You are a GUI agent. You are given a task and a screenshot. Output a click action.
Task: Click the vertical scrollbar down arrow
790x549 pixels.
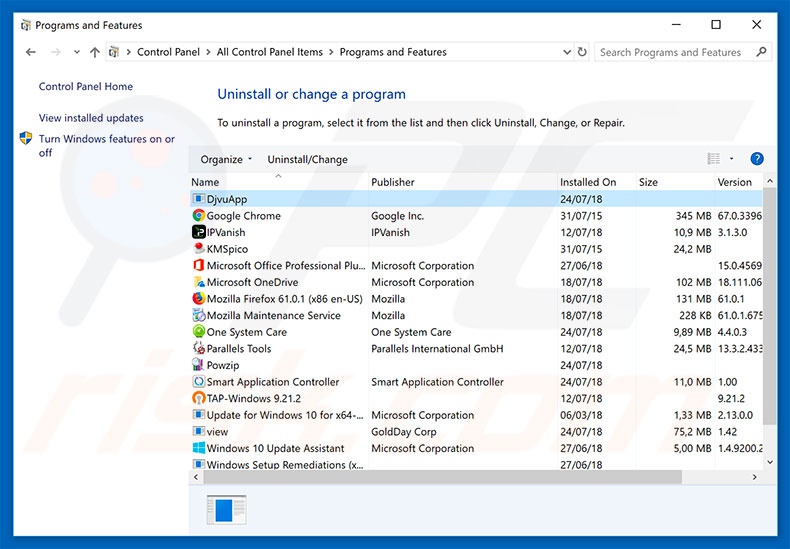(x=770, y=462)
